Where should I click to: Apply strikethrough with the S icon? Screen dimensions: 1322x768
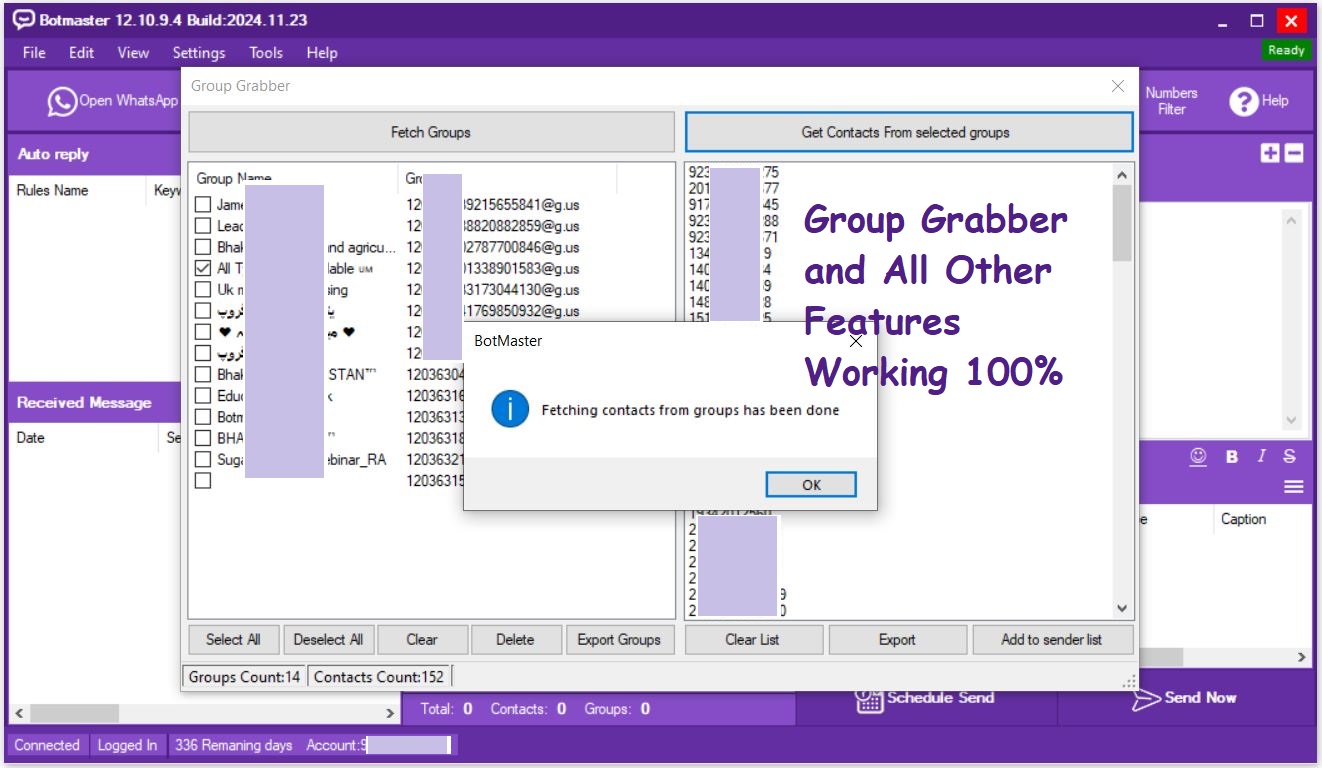[x=1290, y=456]
